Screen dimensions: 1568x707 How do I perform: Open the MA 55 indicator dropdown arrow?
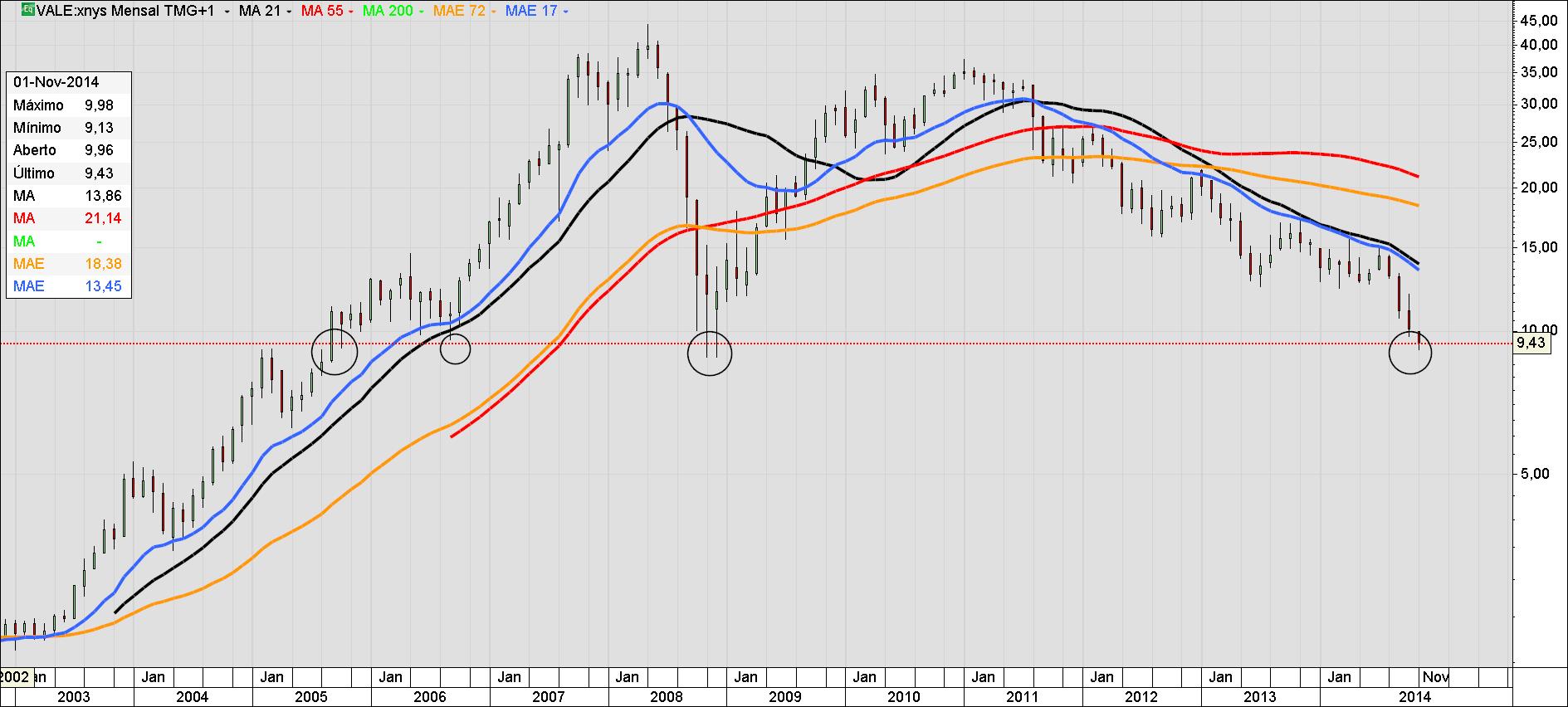(351, 12)
